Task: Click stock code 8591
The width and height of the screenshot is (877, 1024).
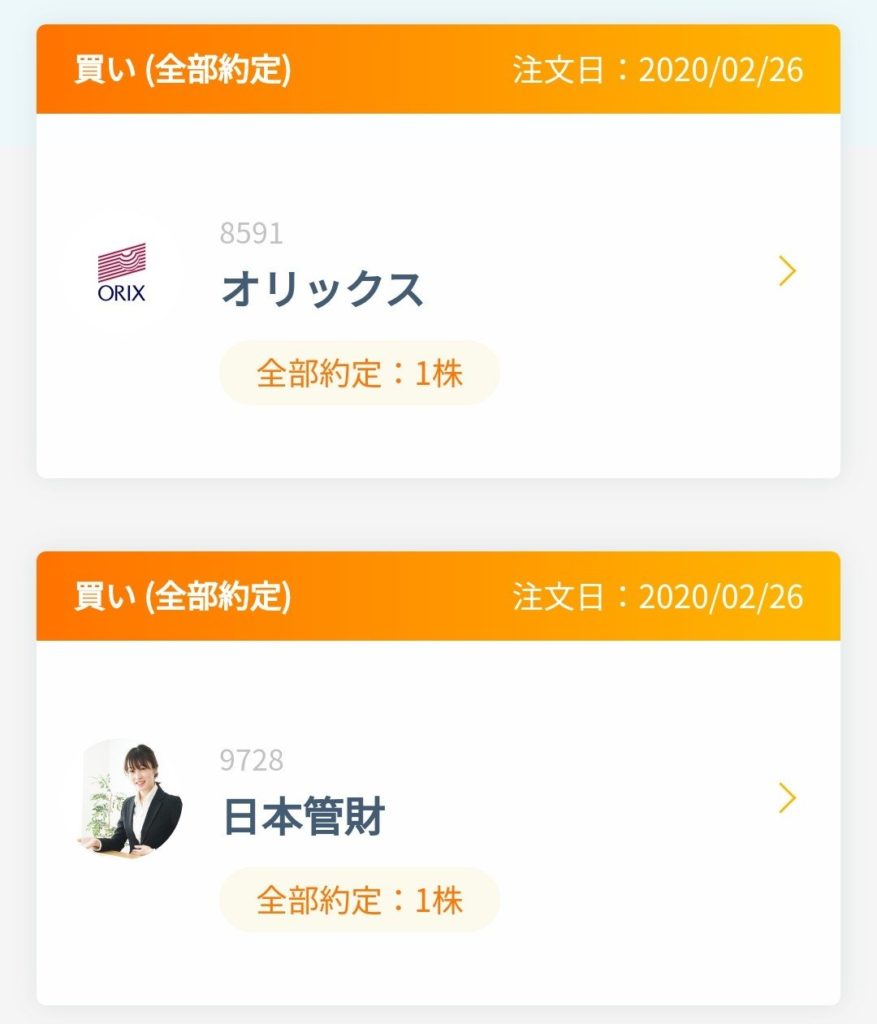Action: point(251,233)
